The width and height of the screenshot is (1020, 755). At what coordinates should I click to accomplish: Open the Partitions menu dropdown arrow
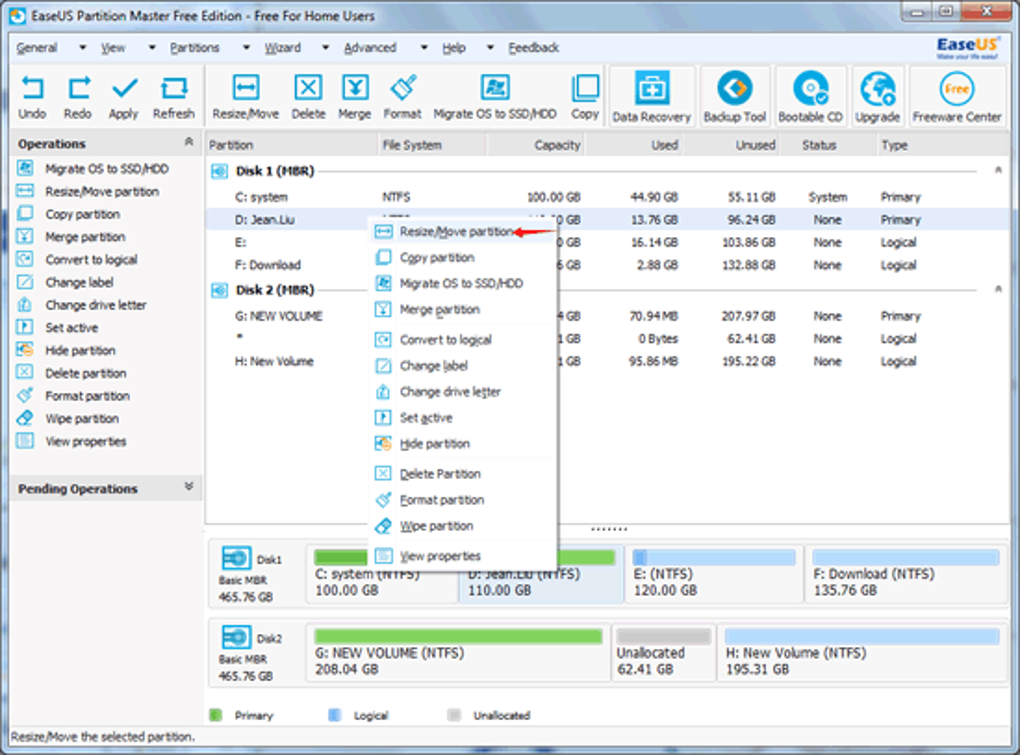(246, 47)
